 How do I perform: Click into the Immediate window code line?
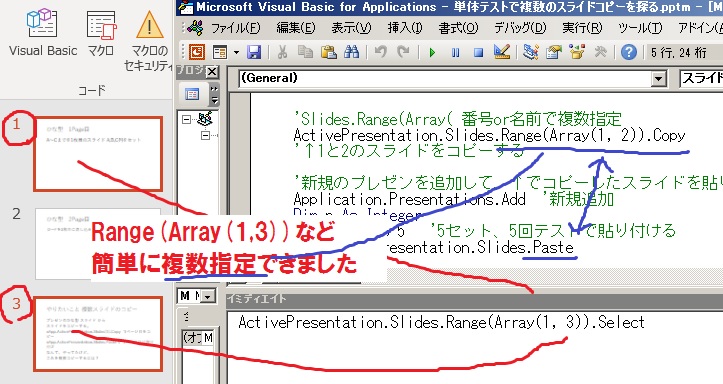pos(441,322)
